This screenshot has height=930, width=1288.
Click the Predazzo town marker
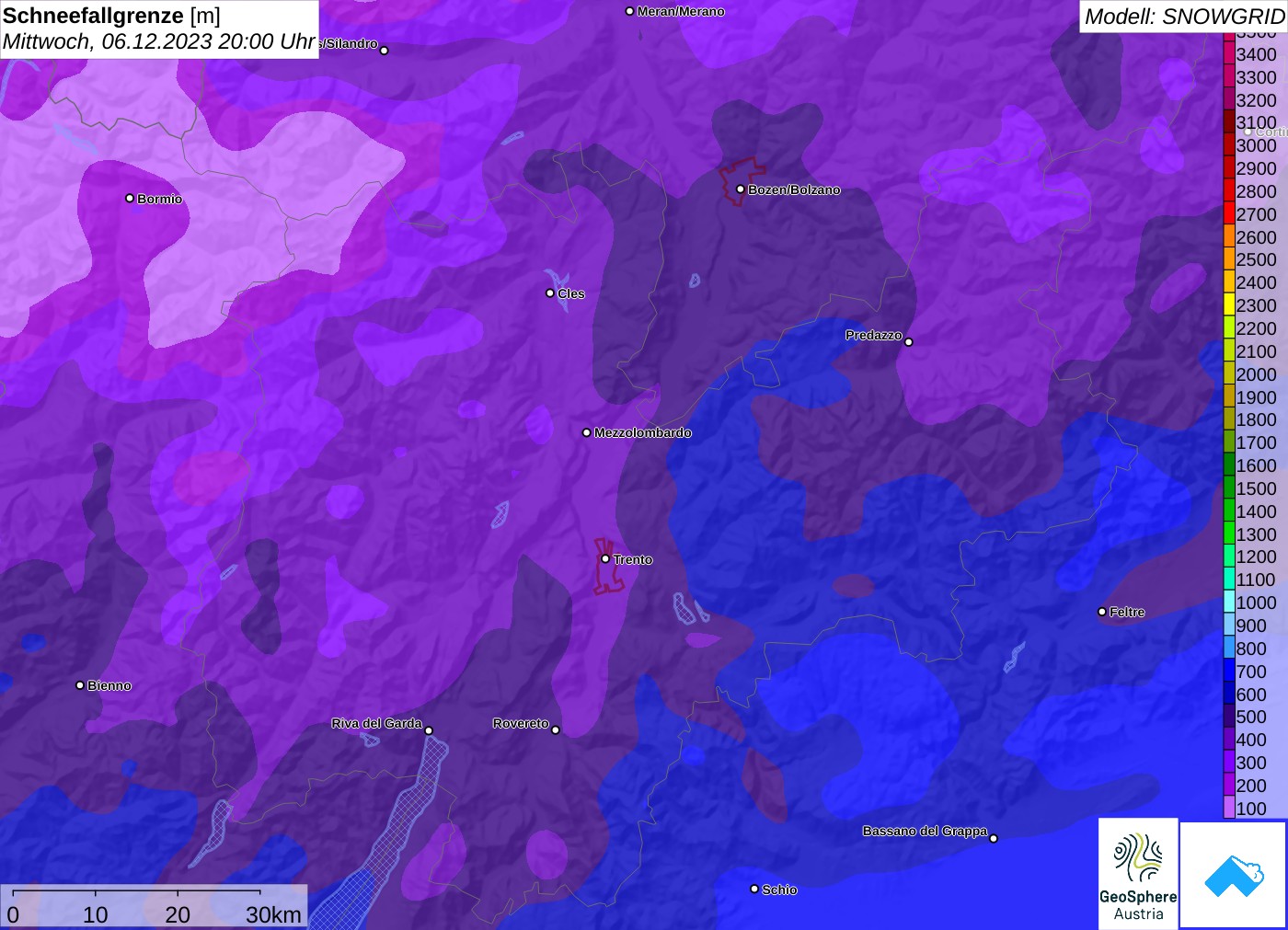[909, 342]
